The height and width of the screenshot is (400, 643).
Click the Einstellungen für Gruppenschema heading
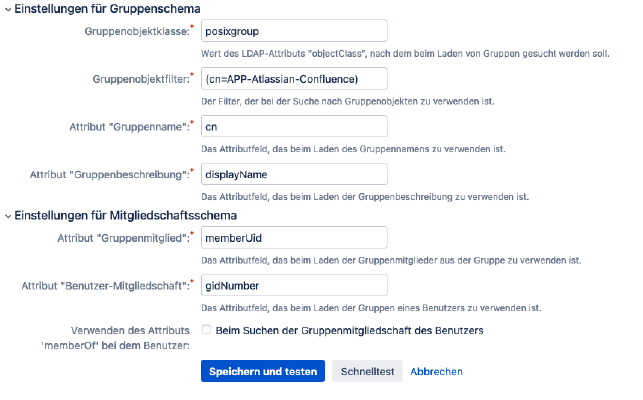tap(107, 9)
